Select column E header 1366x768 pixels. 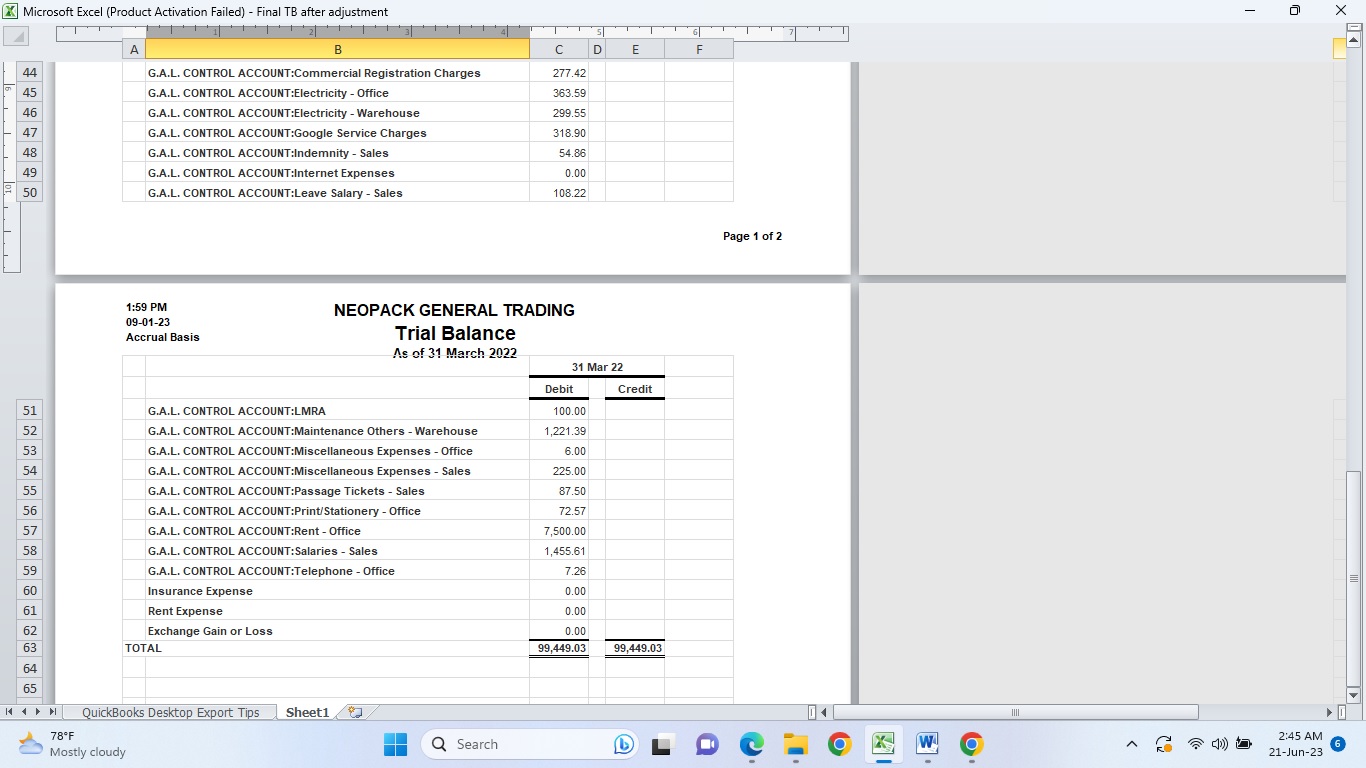click(x=635, y=49)
